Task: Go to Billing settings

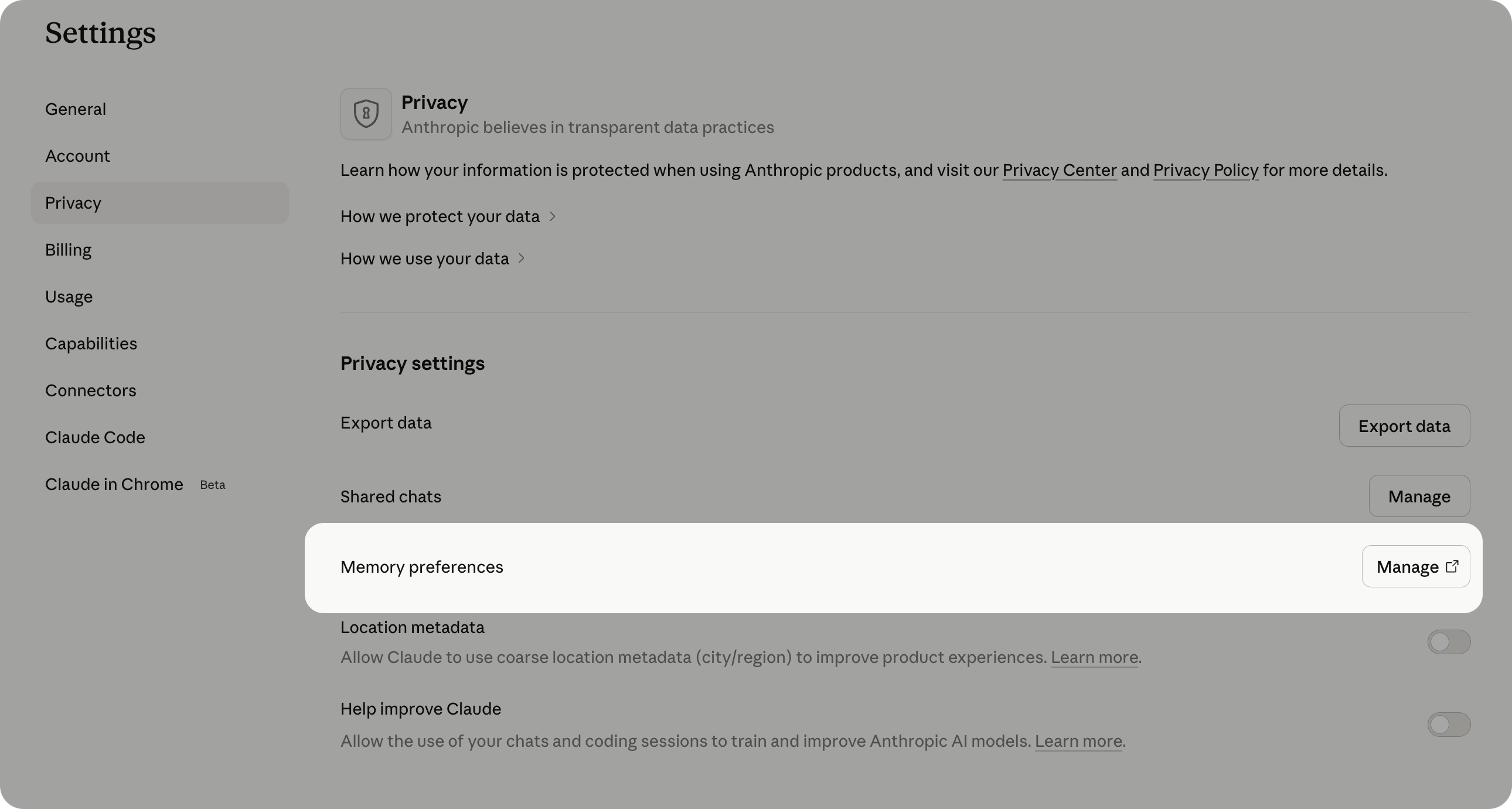Action: click(x=68, y=250)
